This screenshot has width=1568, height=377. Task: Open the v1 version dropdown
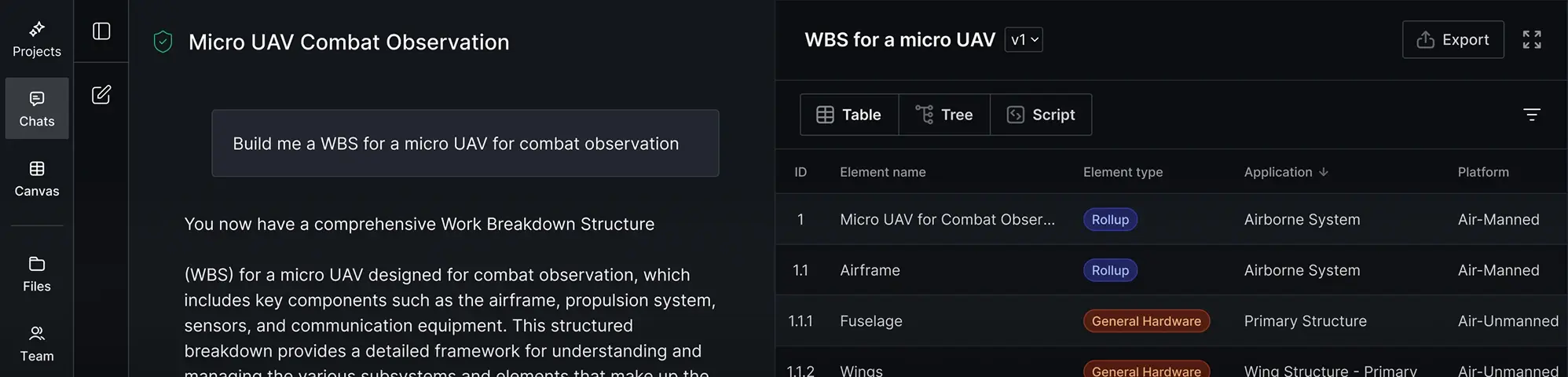[x=1024, y=40]
